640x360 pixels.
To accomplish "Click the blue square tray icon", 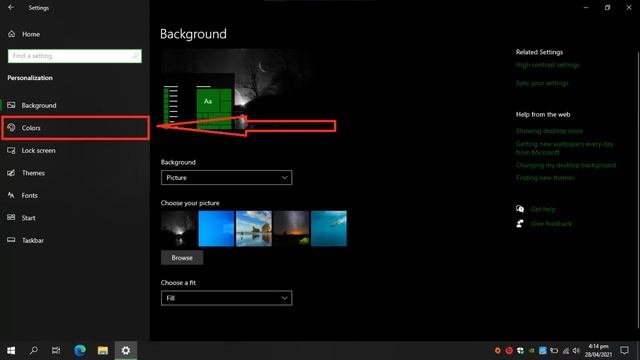I will (542, 351).
